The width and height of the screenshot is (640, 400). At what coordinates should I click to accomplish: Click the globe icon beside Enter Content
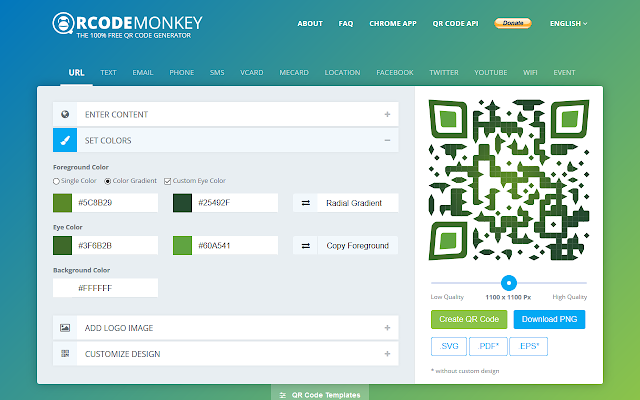65,114
